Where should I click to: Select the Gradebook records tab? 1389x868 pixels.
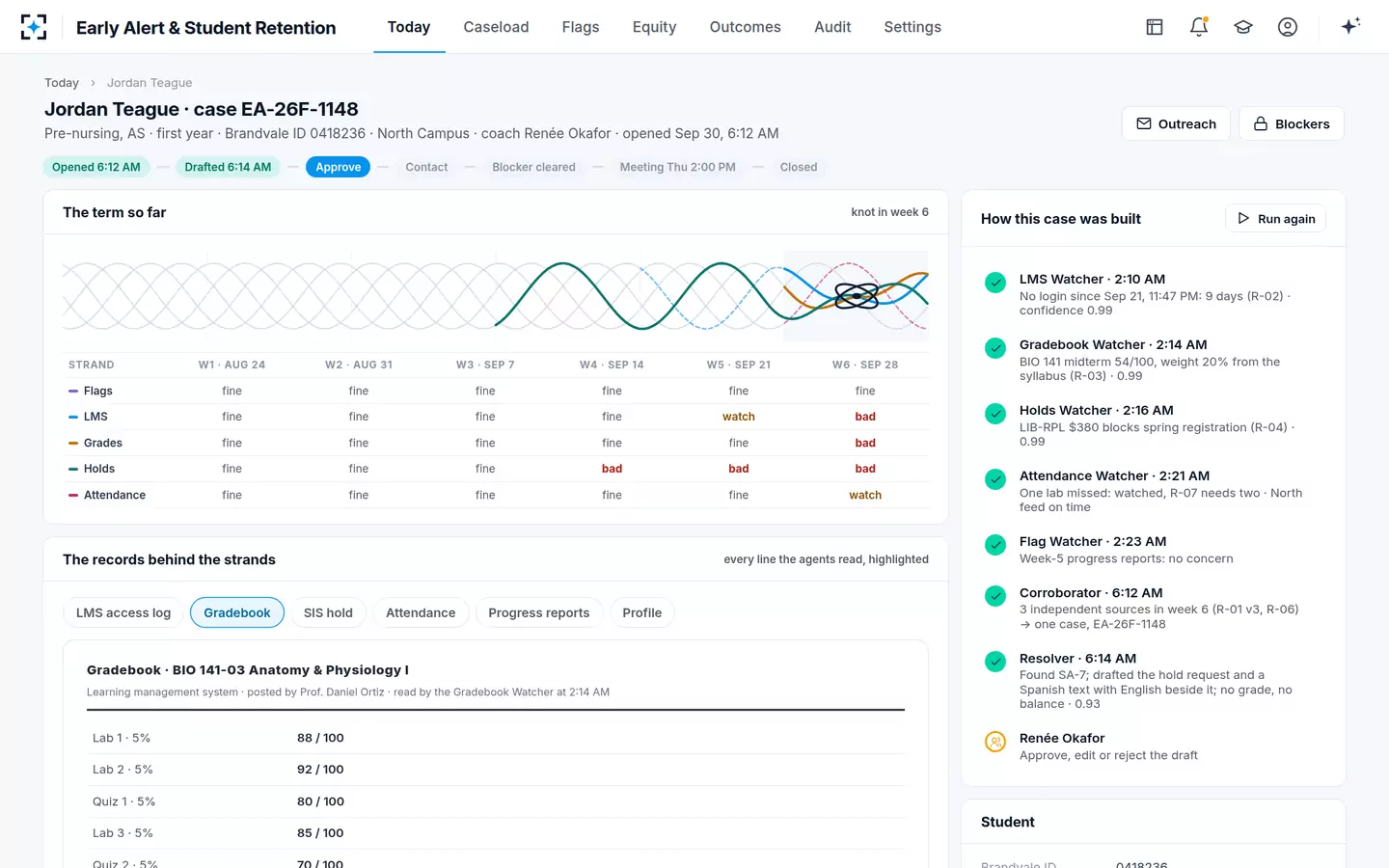tap(237, 612)
